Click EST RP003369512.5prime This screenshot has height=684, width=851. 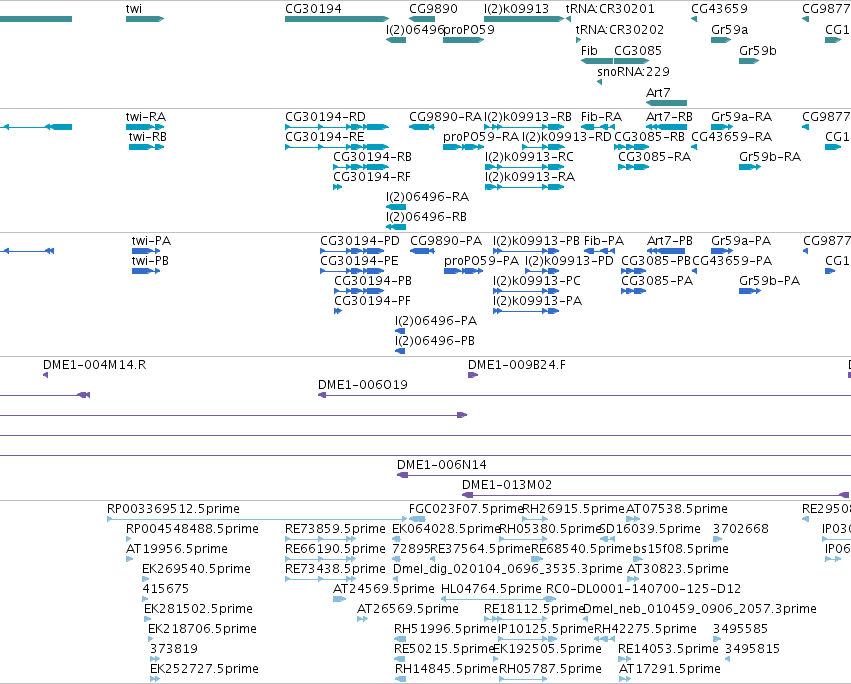coord(257,520)
